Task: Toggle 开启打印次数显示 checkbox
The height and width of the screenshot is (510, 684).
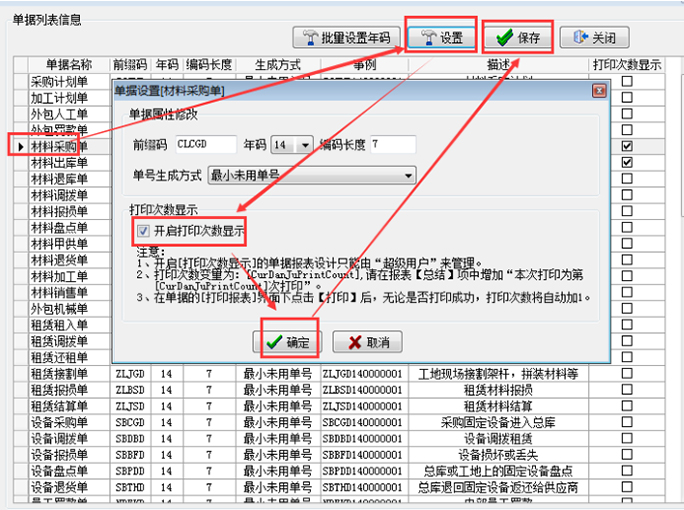Action: coord(145,231)
